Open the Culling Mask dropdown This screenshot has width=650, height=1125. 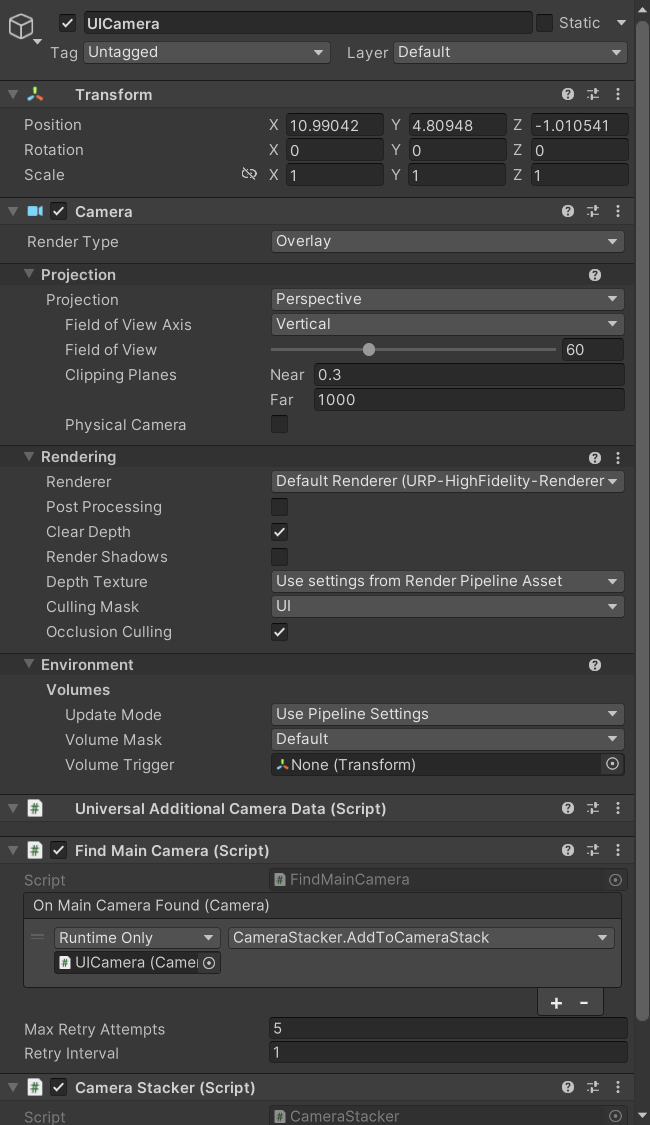(448, 606)
